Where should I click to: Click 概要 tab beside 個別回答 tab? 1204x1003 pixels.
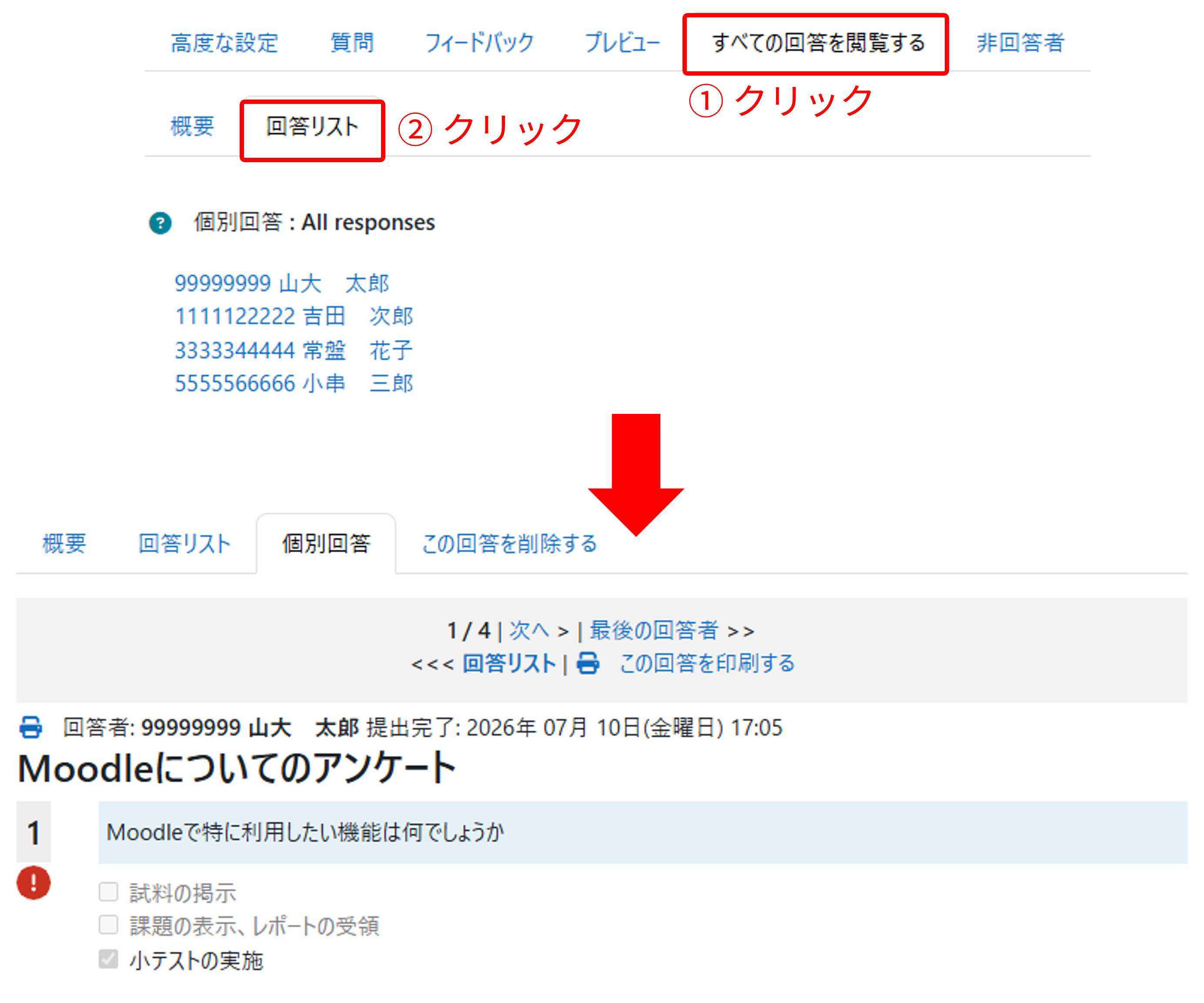(x=64, y=543)
